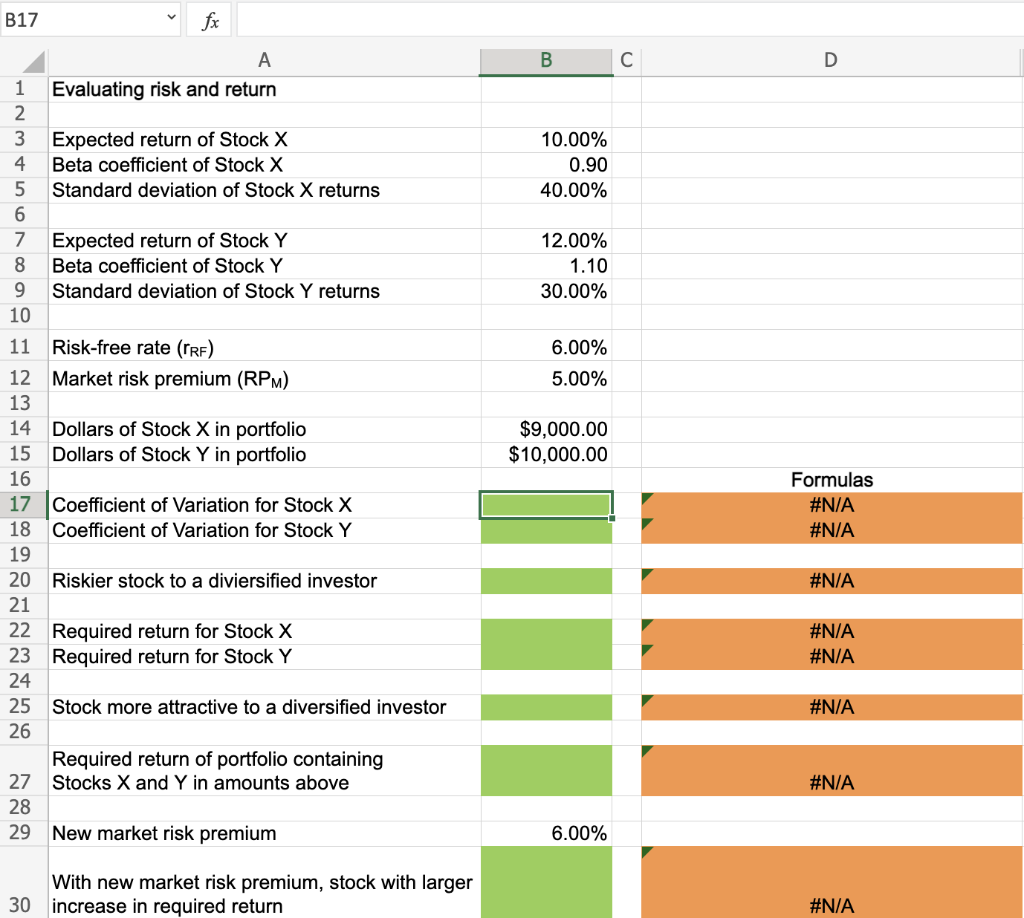Click the Formulas header cell

point(830,480)
